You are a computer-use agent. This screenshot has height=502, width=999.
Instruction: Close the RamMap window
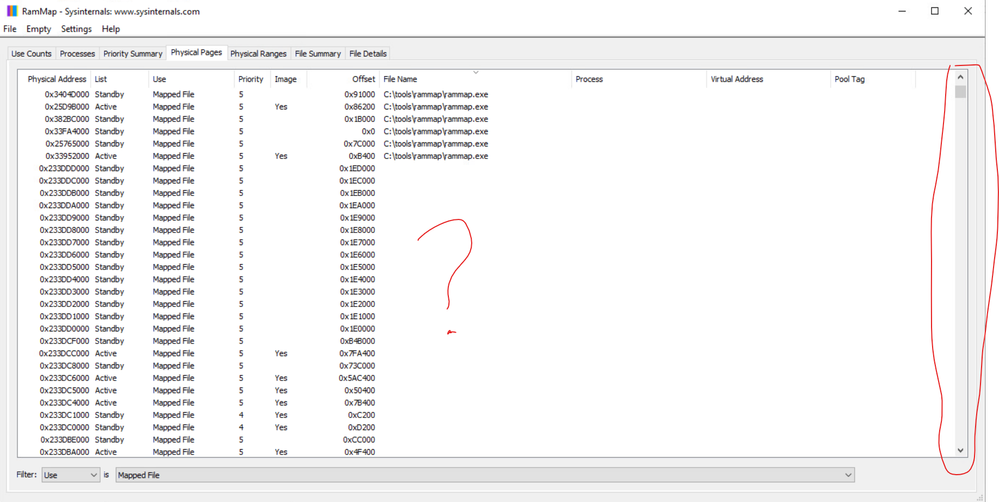click(x=968, y=11)
